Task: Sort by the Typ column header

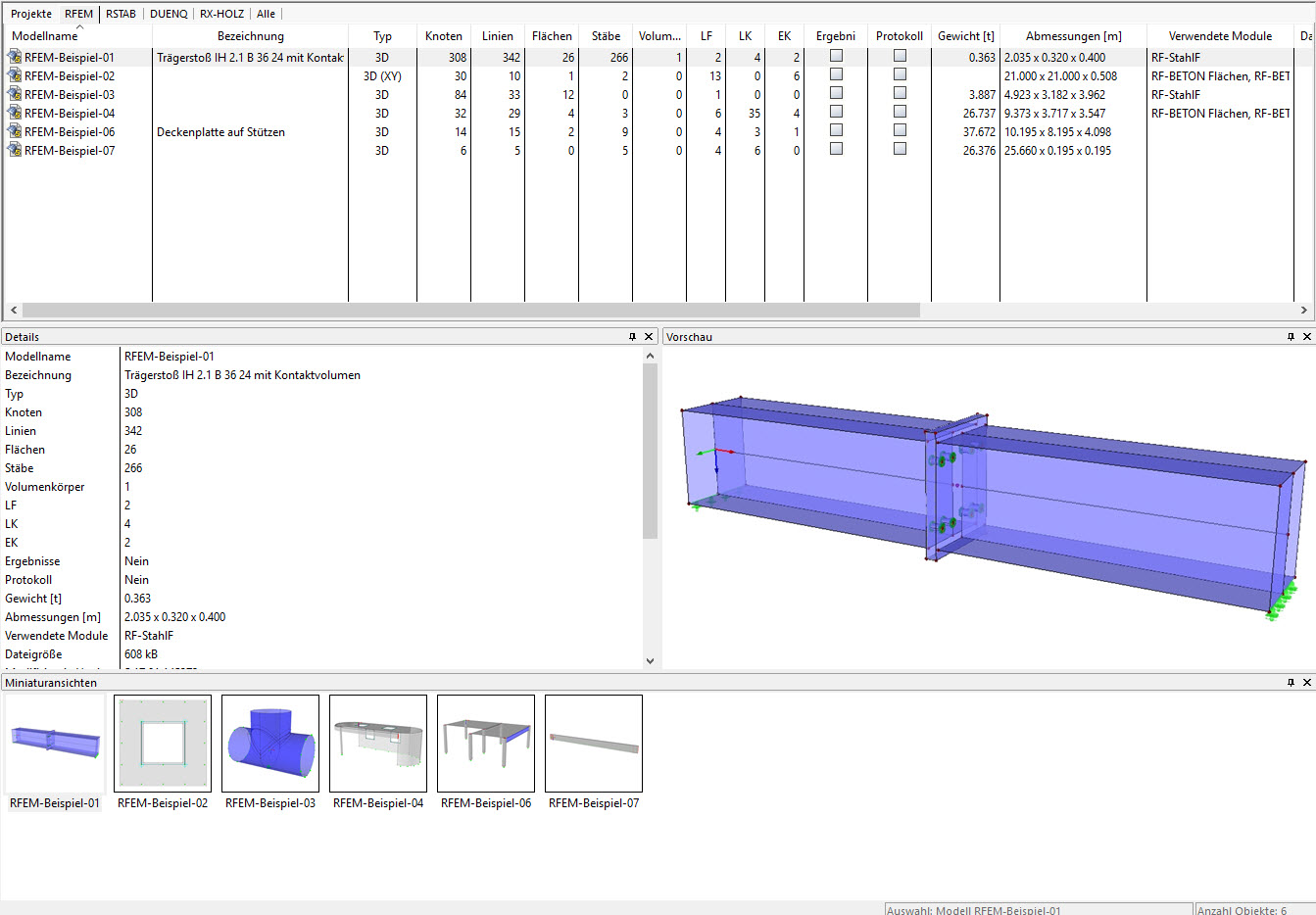Action: coord(382,36)
